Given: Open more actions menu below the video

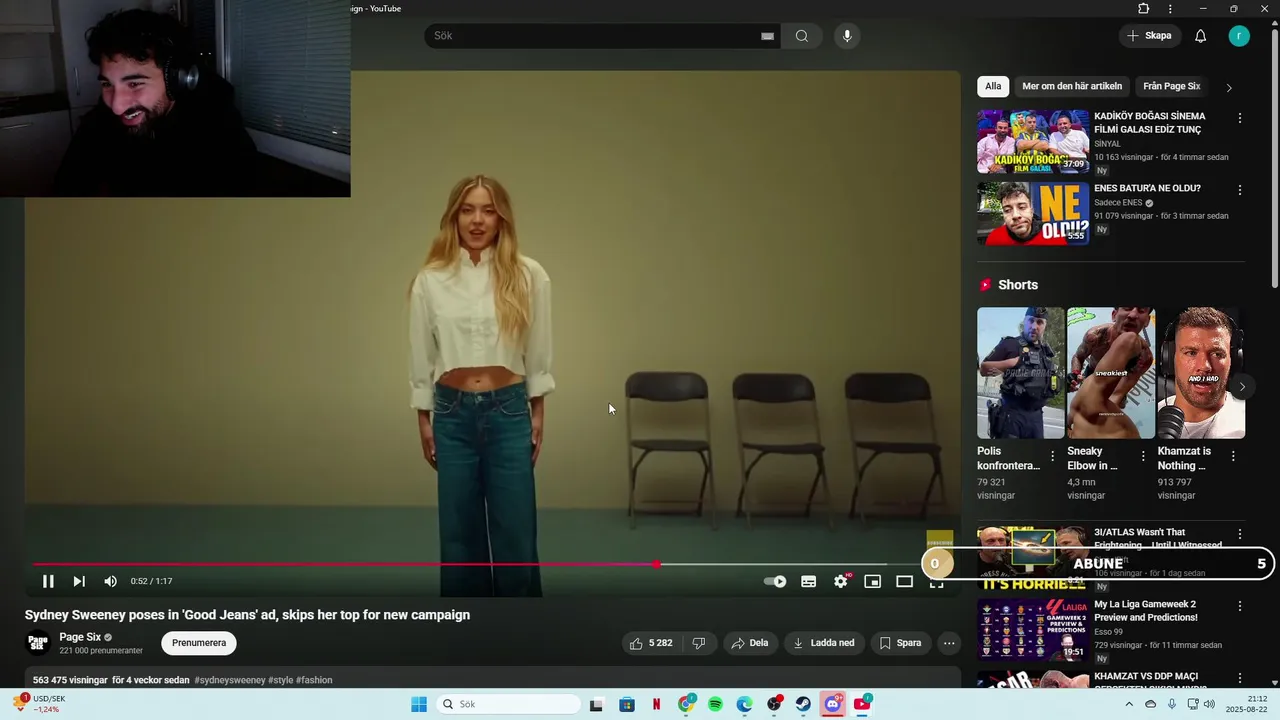Looking at the screenshot, I should click(949, 643).
